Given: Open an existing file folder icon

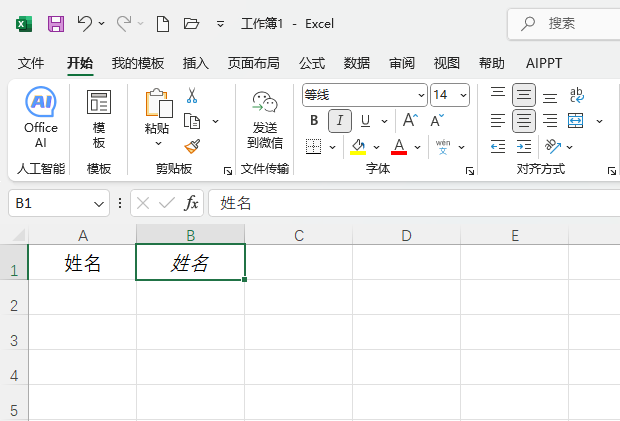Looking at the screenshot, I should (191, 24).
